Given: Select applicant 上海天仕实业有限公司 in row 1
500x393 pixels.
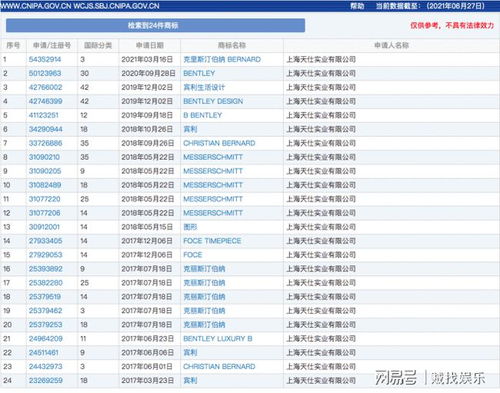Looking at the screenshot, I should pyautogui.click(x=321, y=59).
